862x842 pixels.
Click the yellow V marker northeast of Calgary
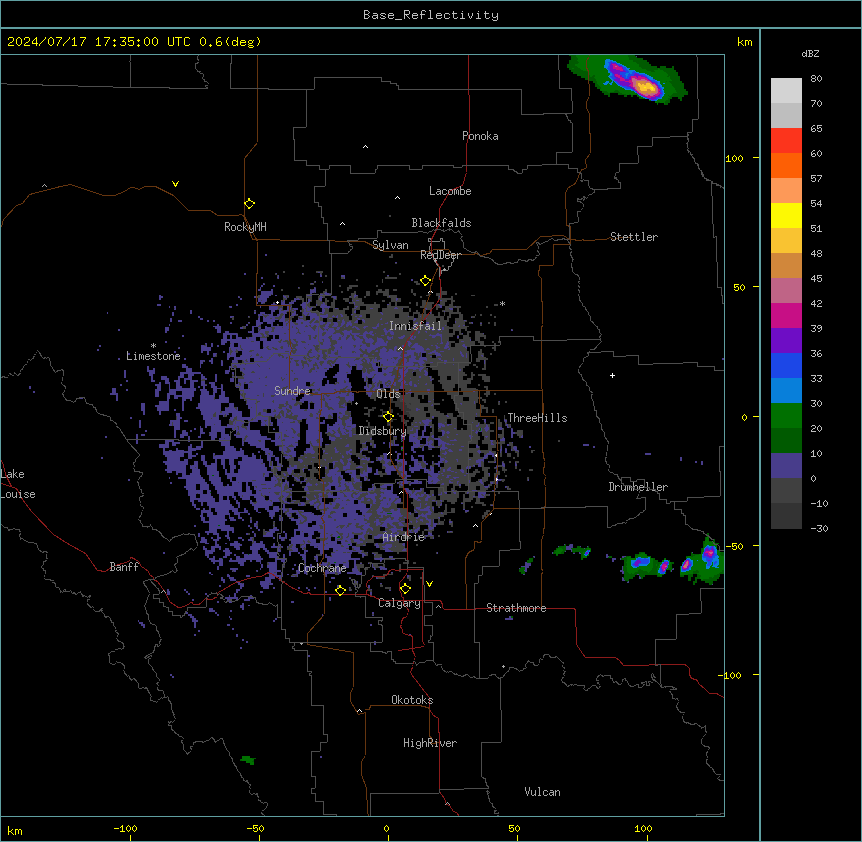(429, 584)
